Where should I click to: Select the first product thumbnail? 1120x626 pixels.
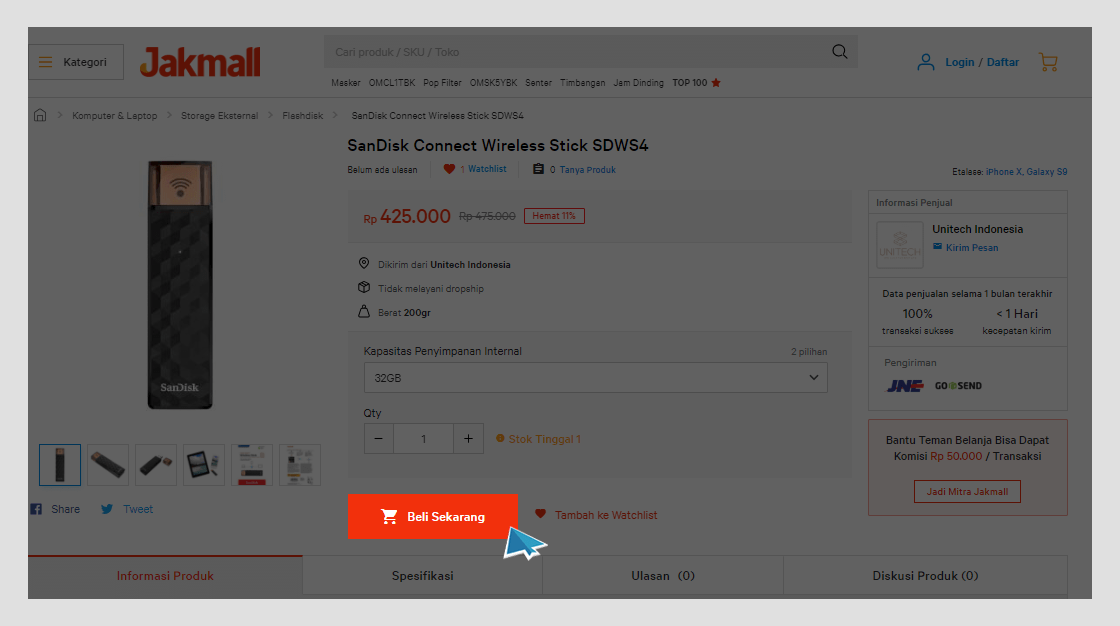pyautogui.click(x=60, y=464)
